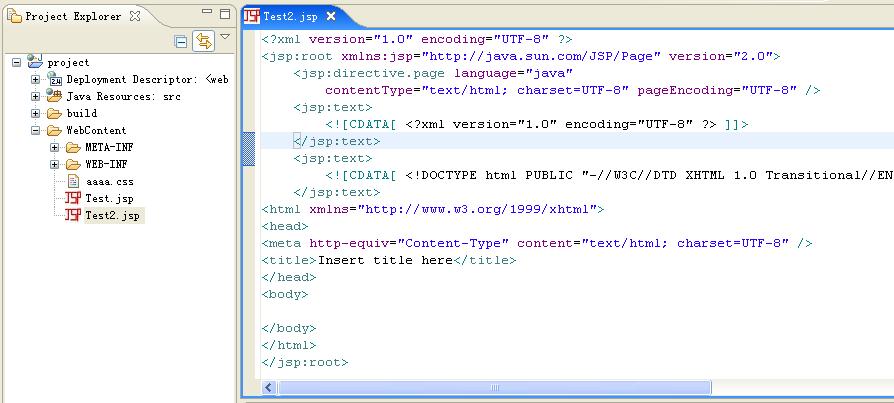894x403 pixels.
Task: Toggle Link with Editor button
Action: (x=204, y=41)
